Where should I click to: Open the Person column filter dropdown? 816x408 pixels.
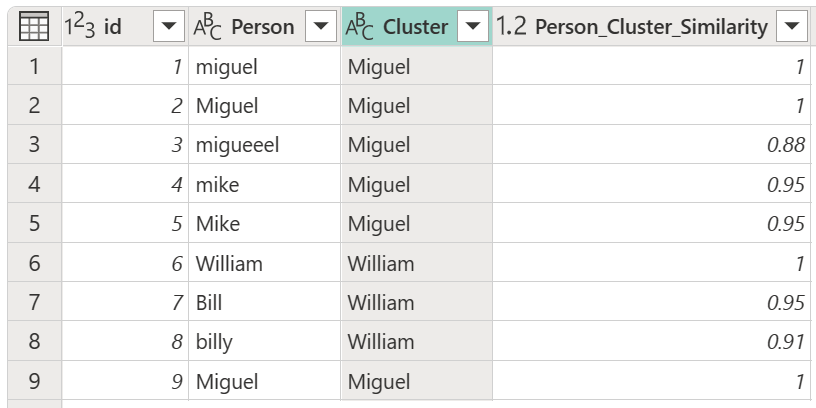click(x=321, y=28)
